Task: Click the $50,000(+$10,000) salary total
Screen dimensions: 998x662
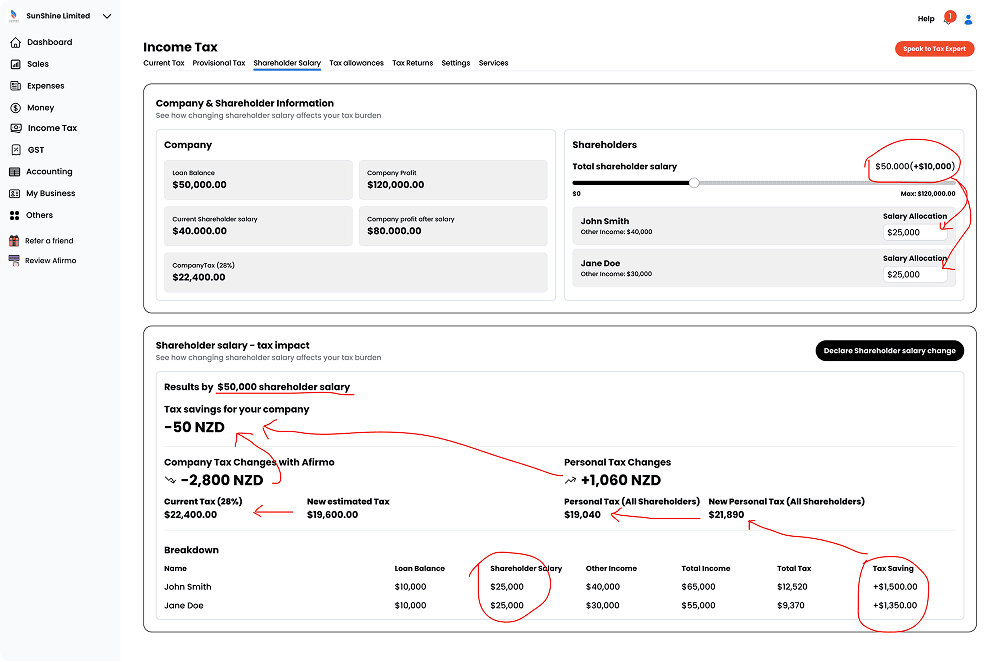Action: (915, 167)
